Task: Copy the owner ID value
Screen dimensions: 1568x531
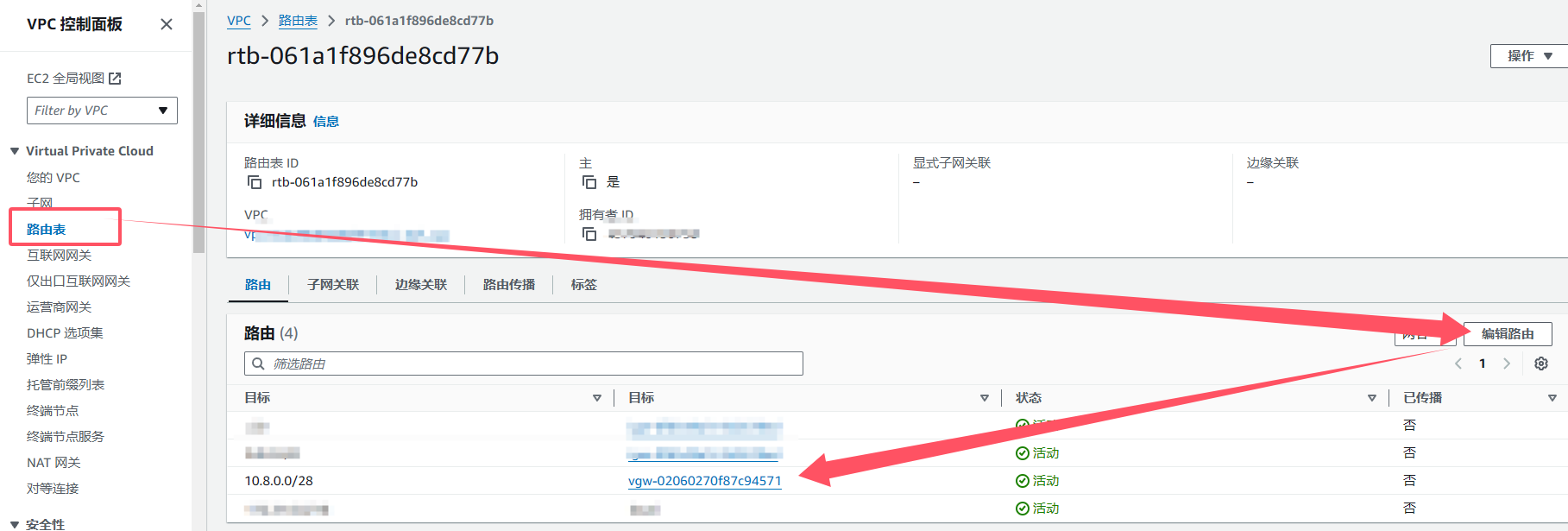Action: pyautogui.click(x=589, y=234)
